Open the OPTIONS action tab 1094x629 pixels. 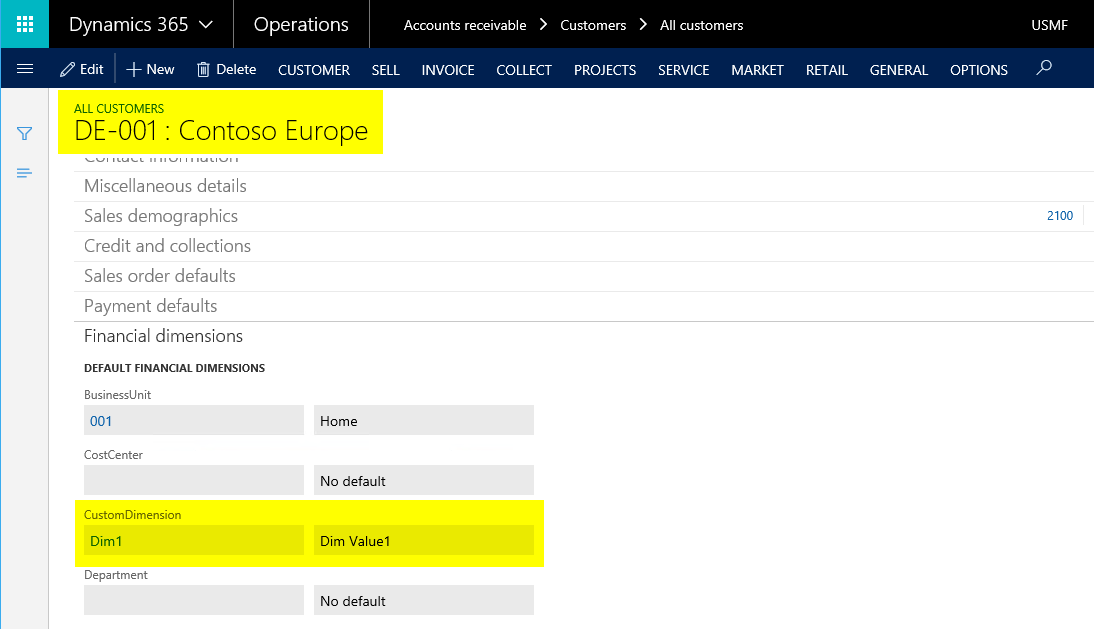979,70
